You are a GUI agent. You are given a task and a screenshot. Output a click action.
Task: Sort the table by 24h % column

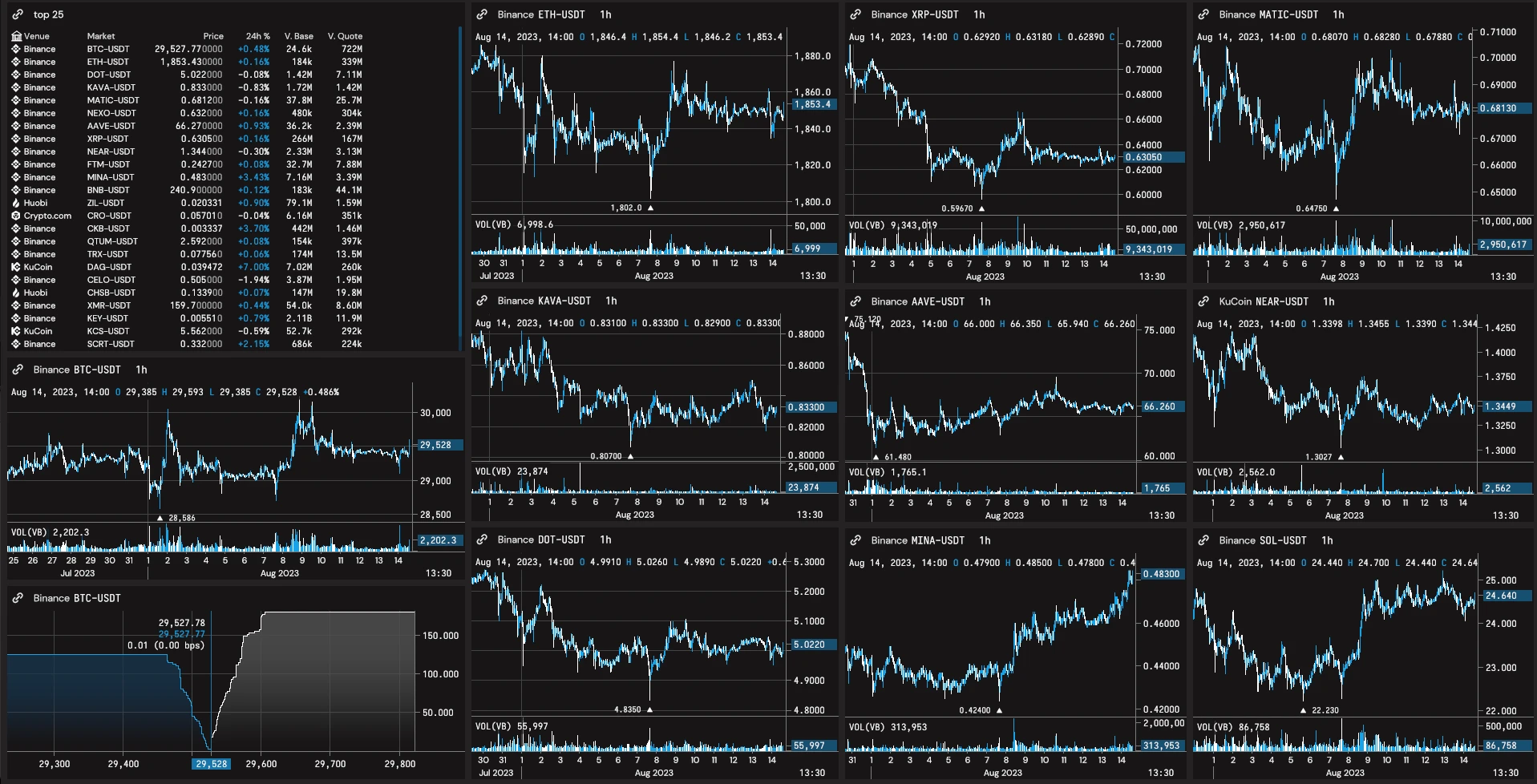point(258,36)
